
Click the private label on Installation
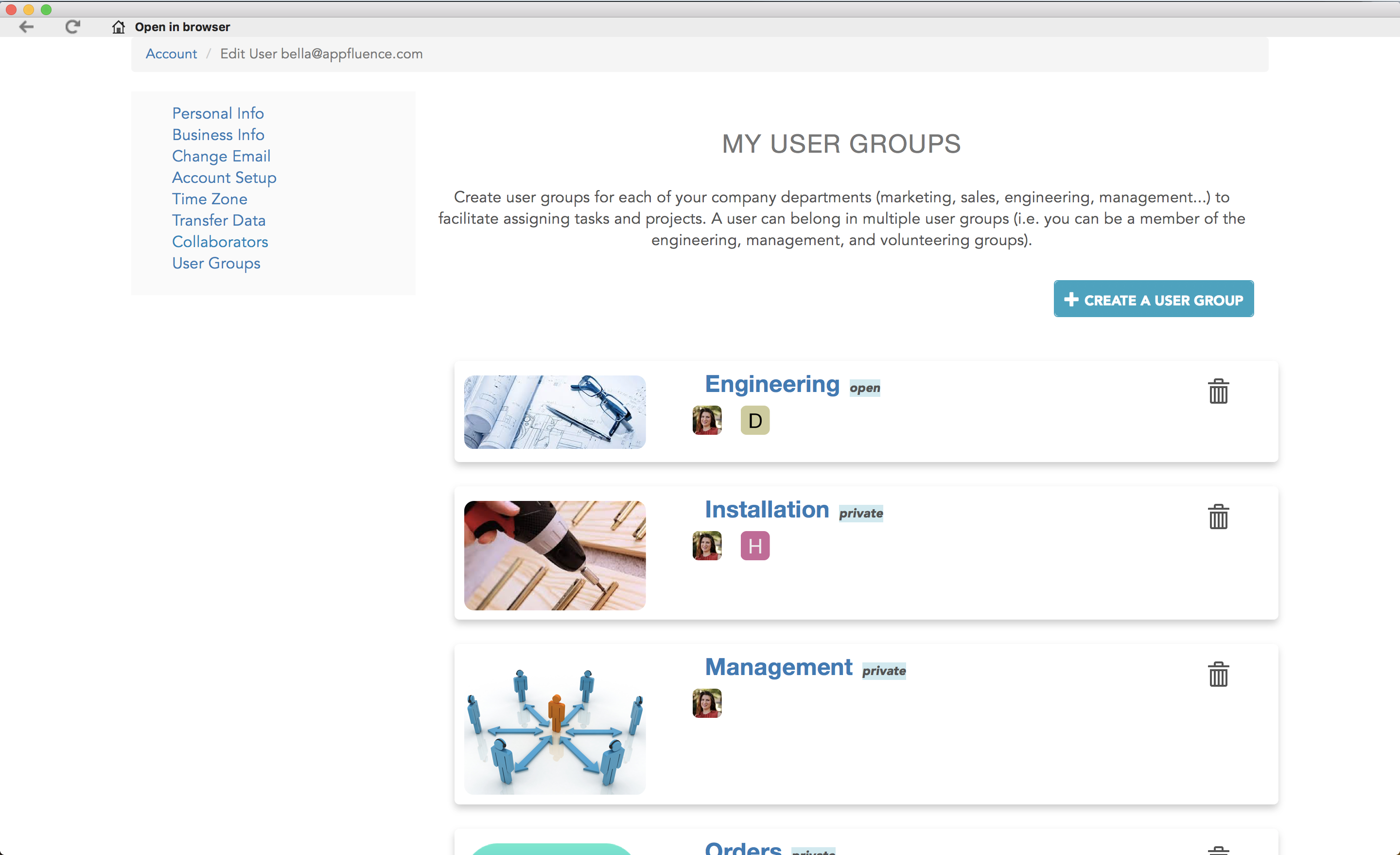click(861, 514)
